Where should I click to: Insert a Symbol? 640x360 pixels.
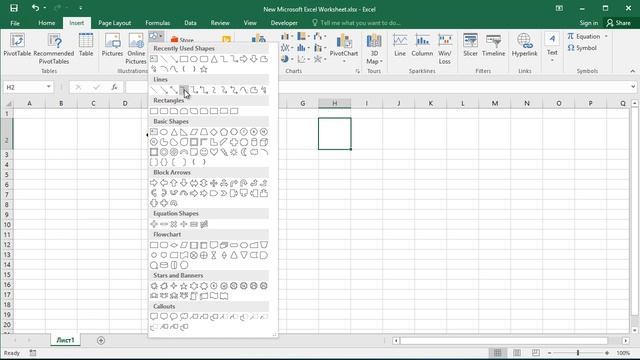click(x=582, y=48)
